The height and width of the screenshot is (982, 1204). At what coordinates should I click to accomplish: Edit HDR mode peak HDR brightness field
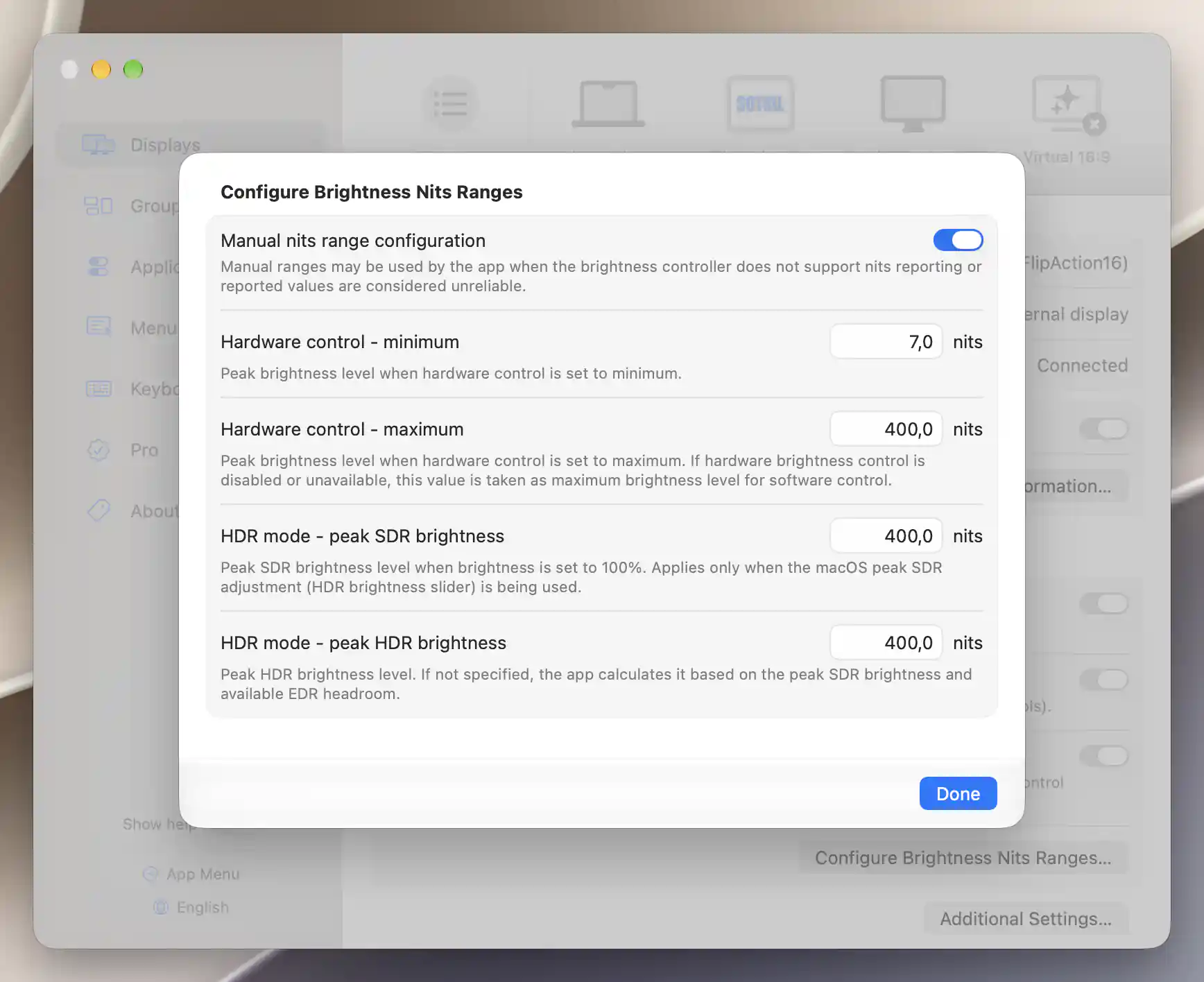pos(886,642)
